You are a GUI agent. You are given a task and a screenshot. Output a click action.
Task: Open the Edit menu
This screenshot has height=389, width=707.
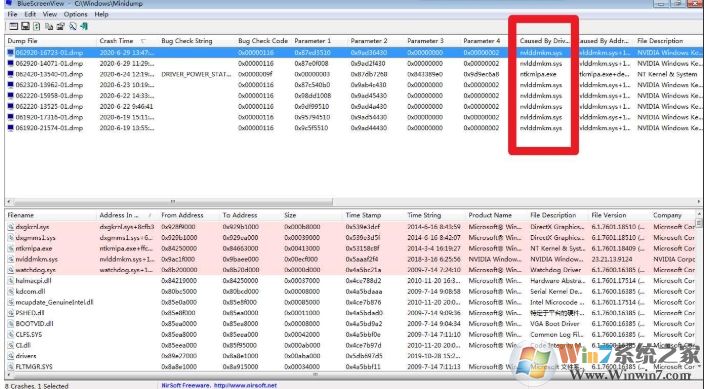coord(30,14)
